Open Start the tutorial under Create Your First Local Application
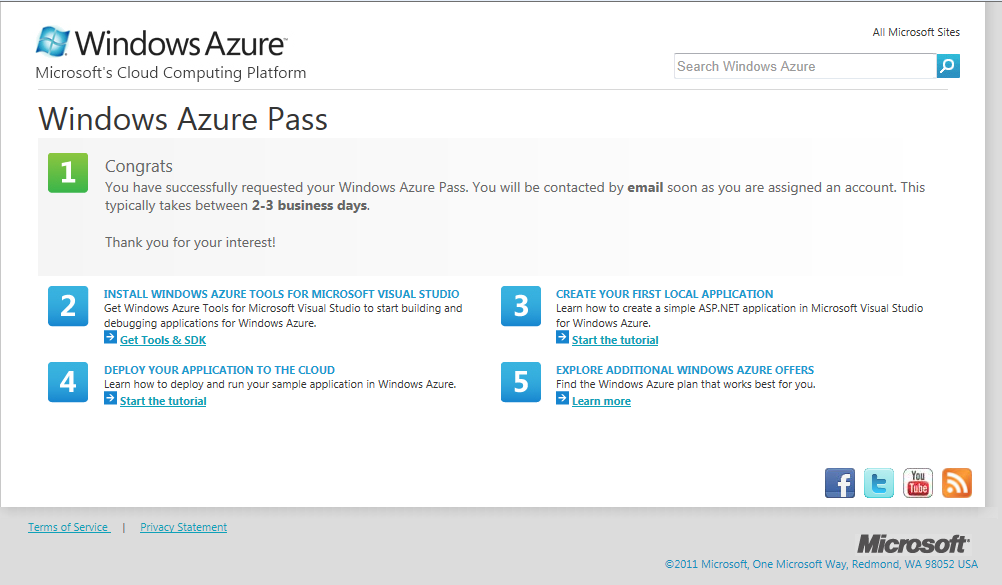The height and width of the screenshot is (585, 1002). 615,340
